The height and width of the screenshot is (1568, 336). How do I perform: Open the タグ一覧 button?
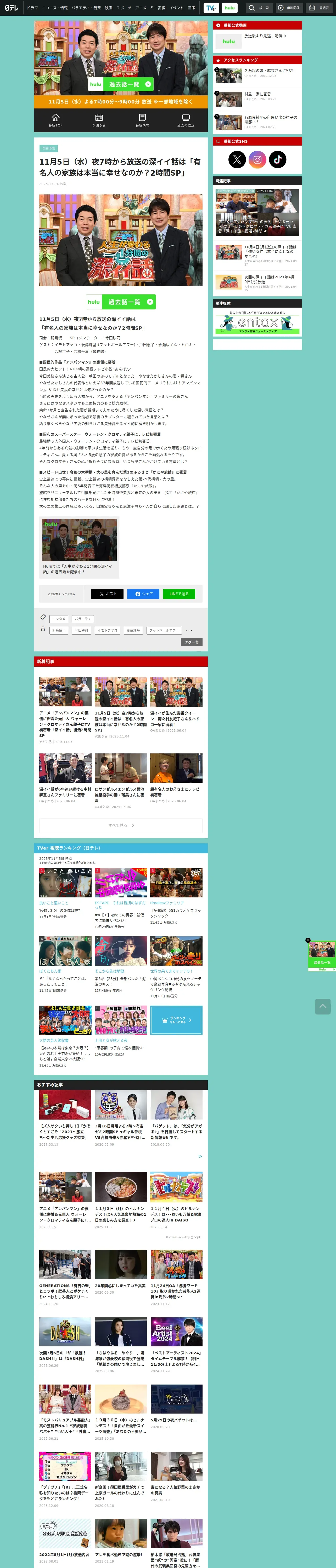pyautogui.click(x=192, y=642)
